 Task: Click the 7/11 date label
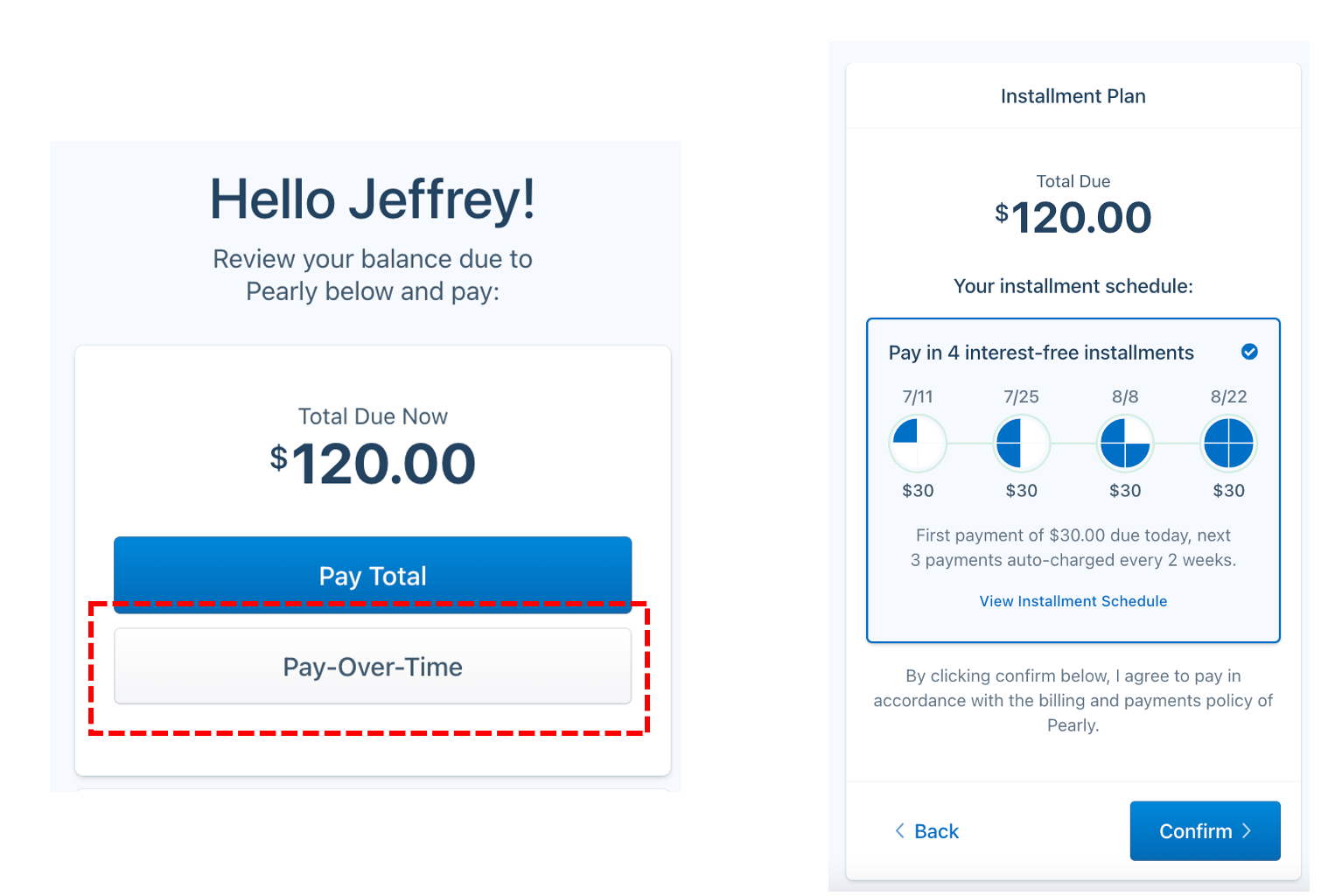(x=918, y=396)
